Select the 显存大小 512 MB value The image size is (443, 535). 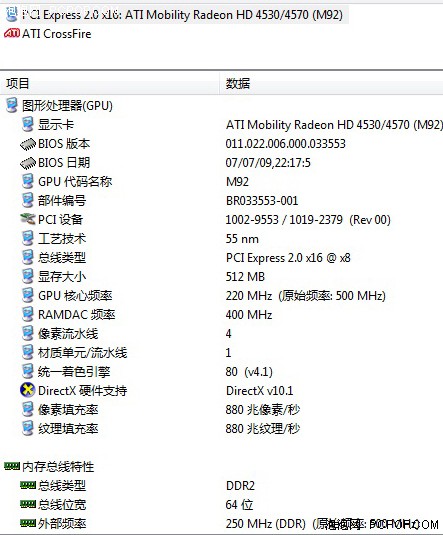click(x=245, y=276)
